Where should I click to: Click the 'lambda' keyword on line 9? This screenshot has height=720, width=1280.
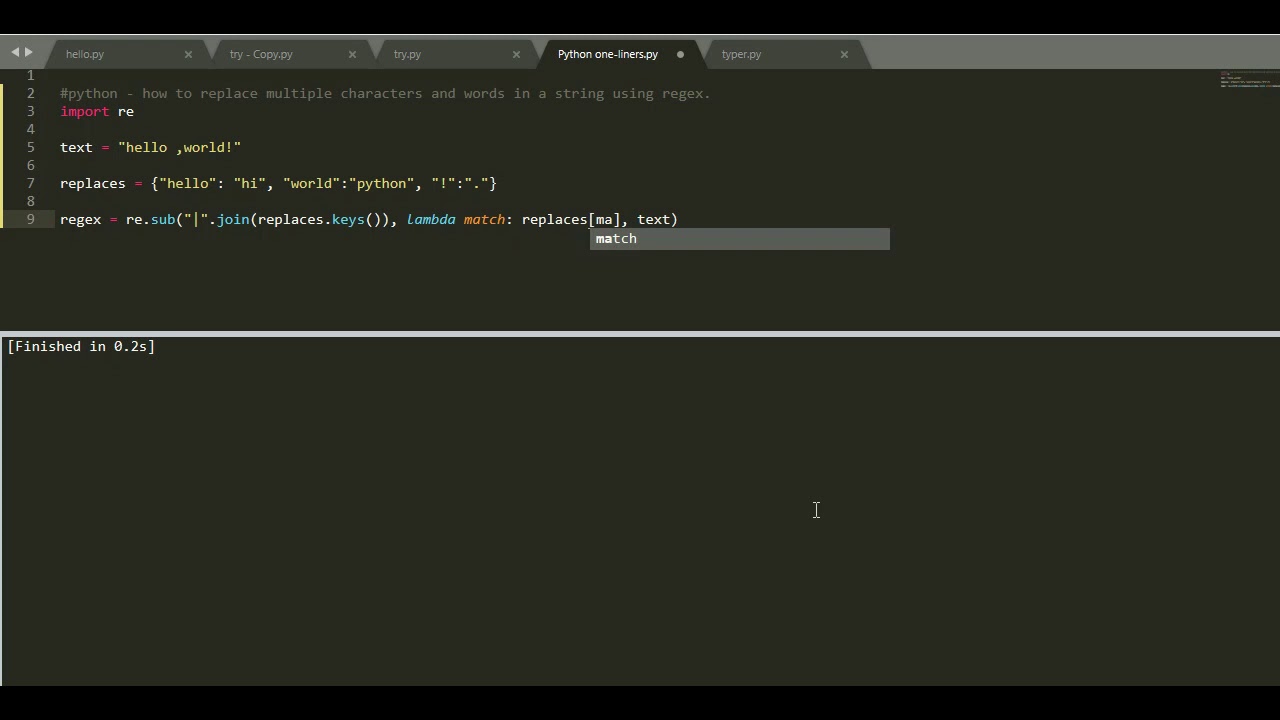point(431,219)
